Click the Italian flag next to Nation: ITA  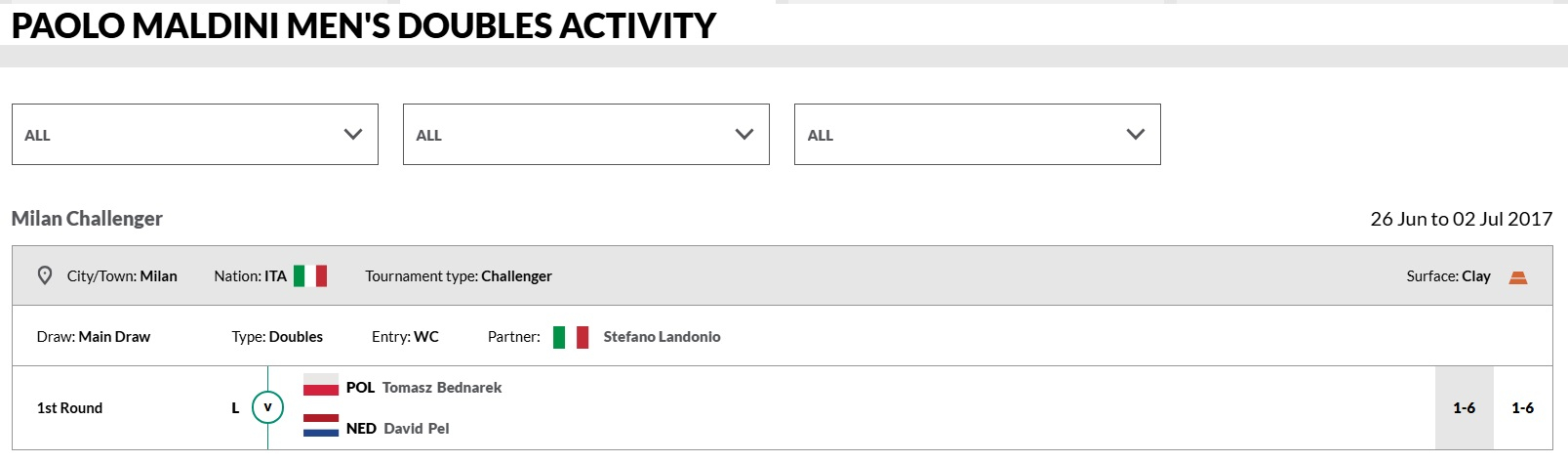pyautogui.click(x=310, y=276)
